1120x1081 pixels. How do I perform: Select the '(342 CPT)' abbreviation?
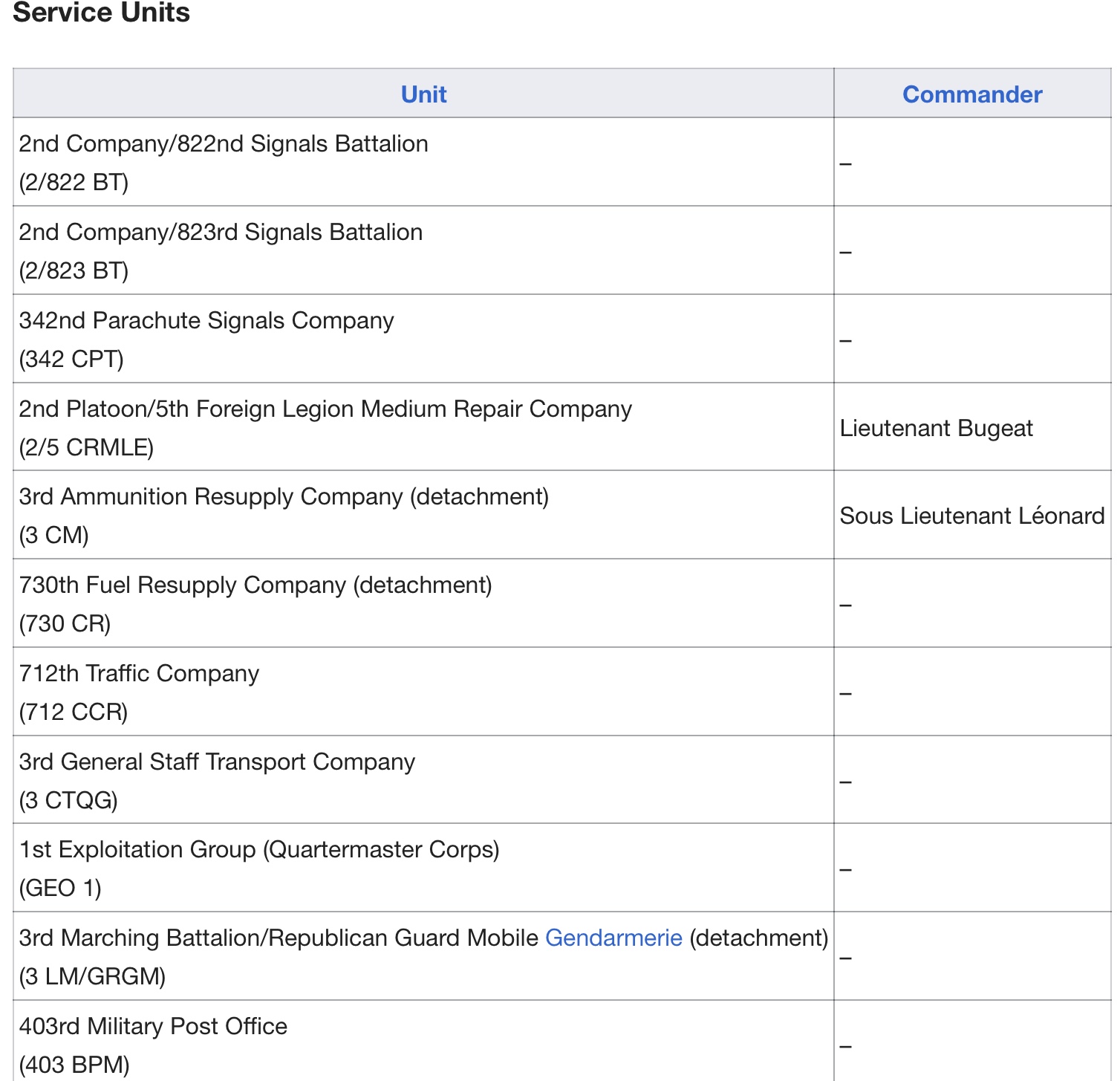click(71, 359)
